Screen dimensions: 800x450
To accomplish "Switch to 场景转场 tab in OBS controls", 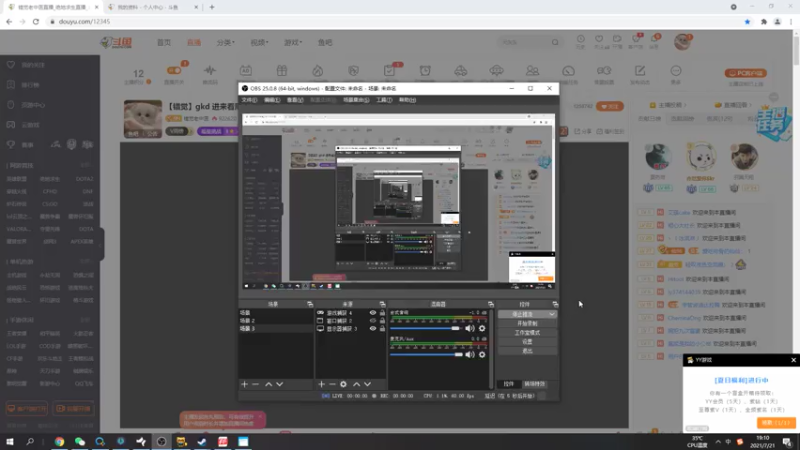I will pyautogui.click(x=535, y=384).
